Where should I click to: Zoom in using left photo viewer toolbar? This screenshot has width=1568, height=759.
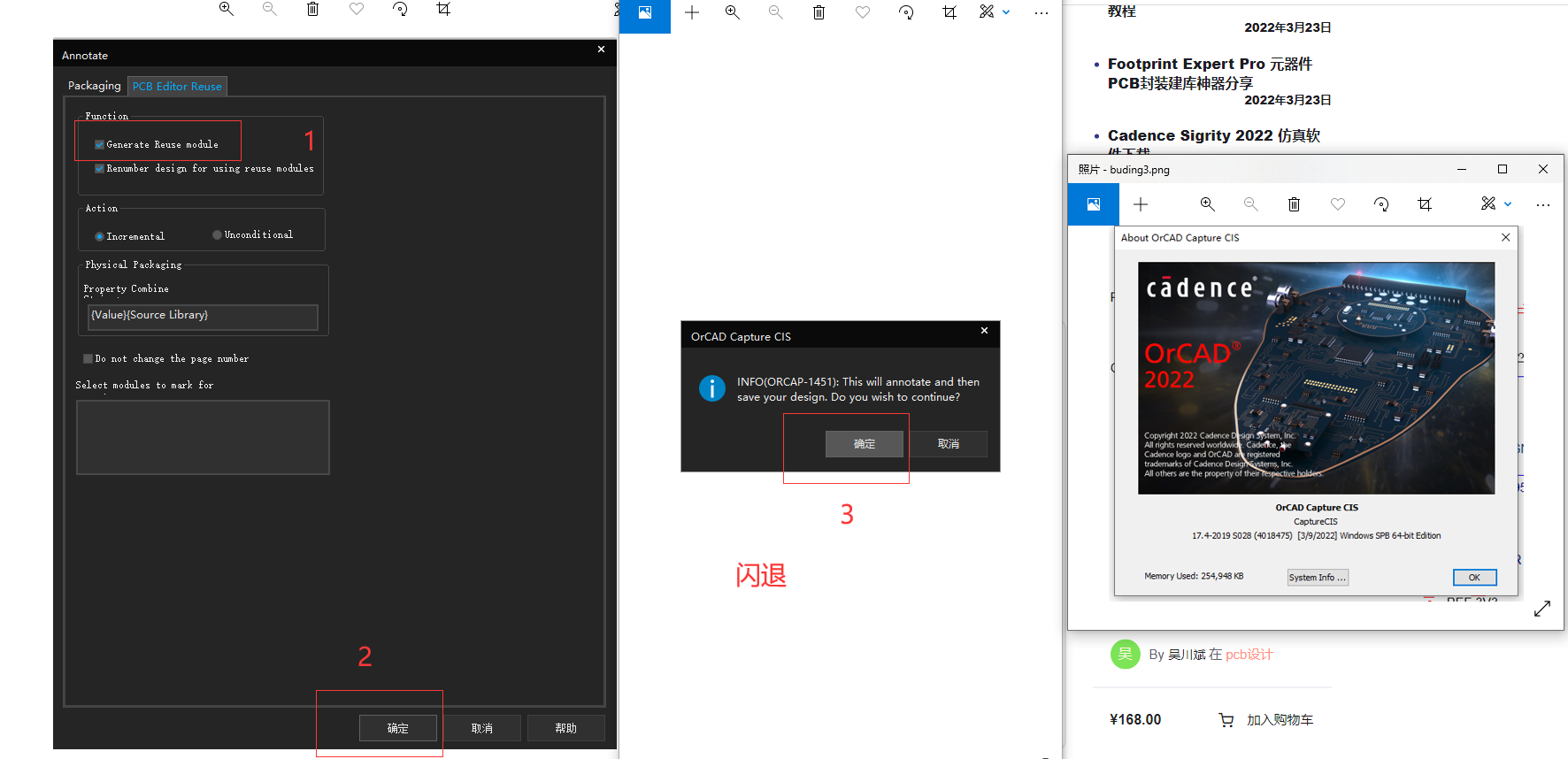point(227,9)
